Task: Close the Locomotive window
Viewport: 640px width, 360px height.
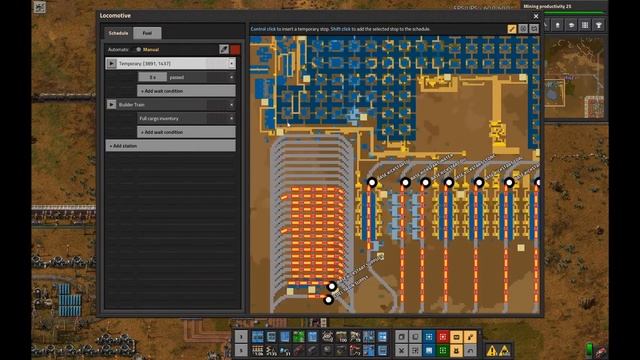Action: pyautogui.click(x=536, y=16)
